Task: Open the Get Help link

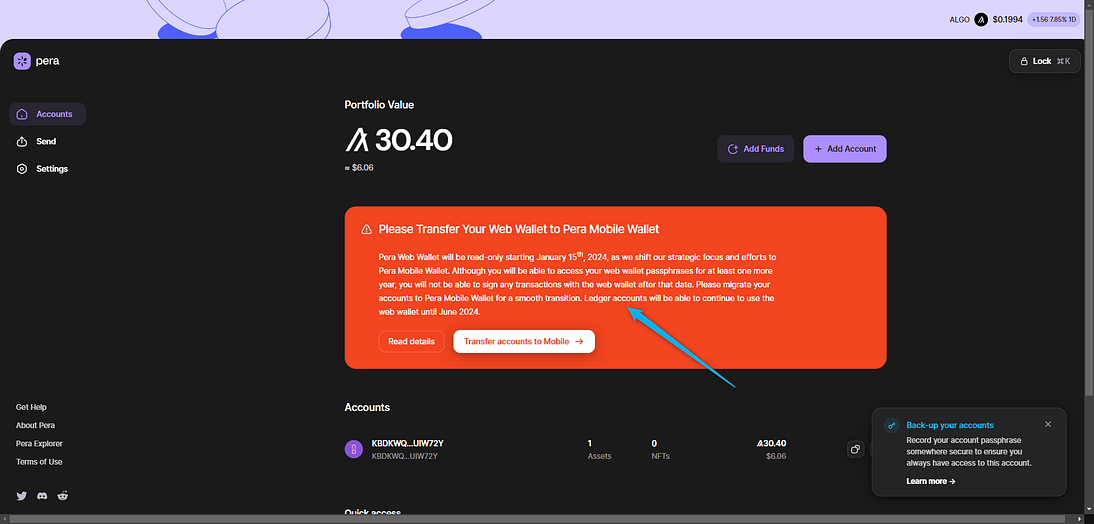Action: point(31,407)
